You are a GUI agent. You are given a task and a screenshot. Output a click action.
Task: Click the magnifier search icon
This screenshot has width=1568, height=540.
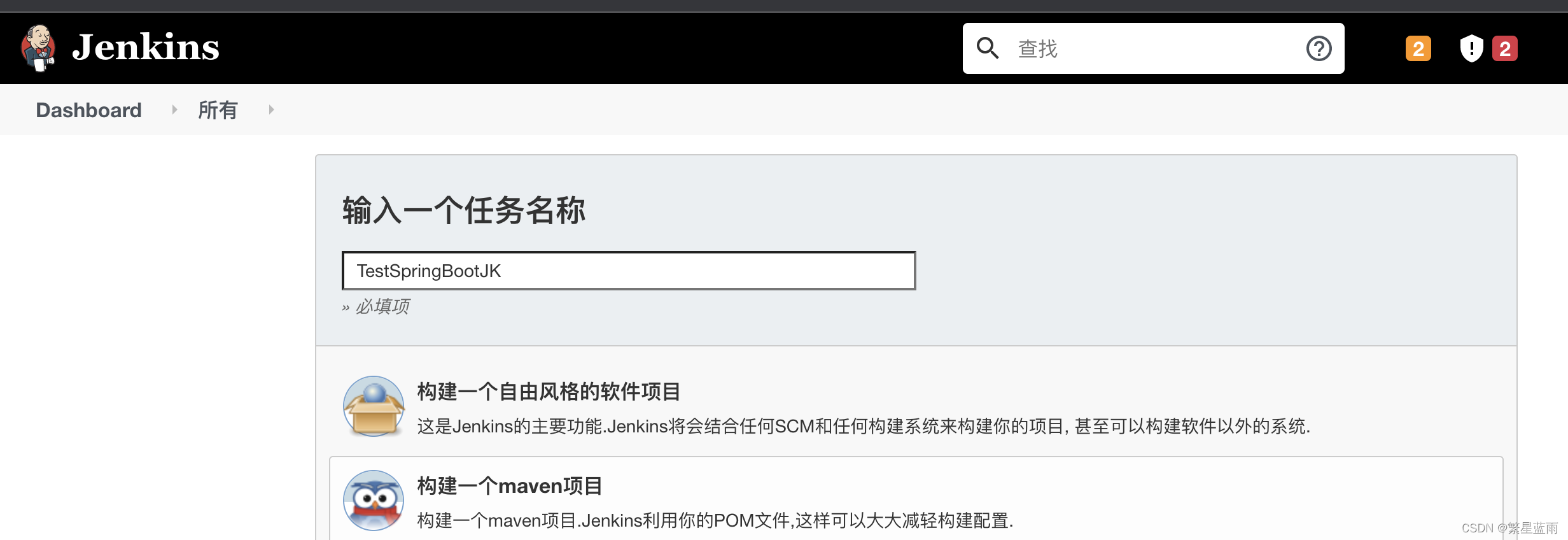[x=988, y=48]
